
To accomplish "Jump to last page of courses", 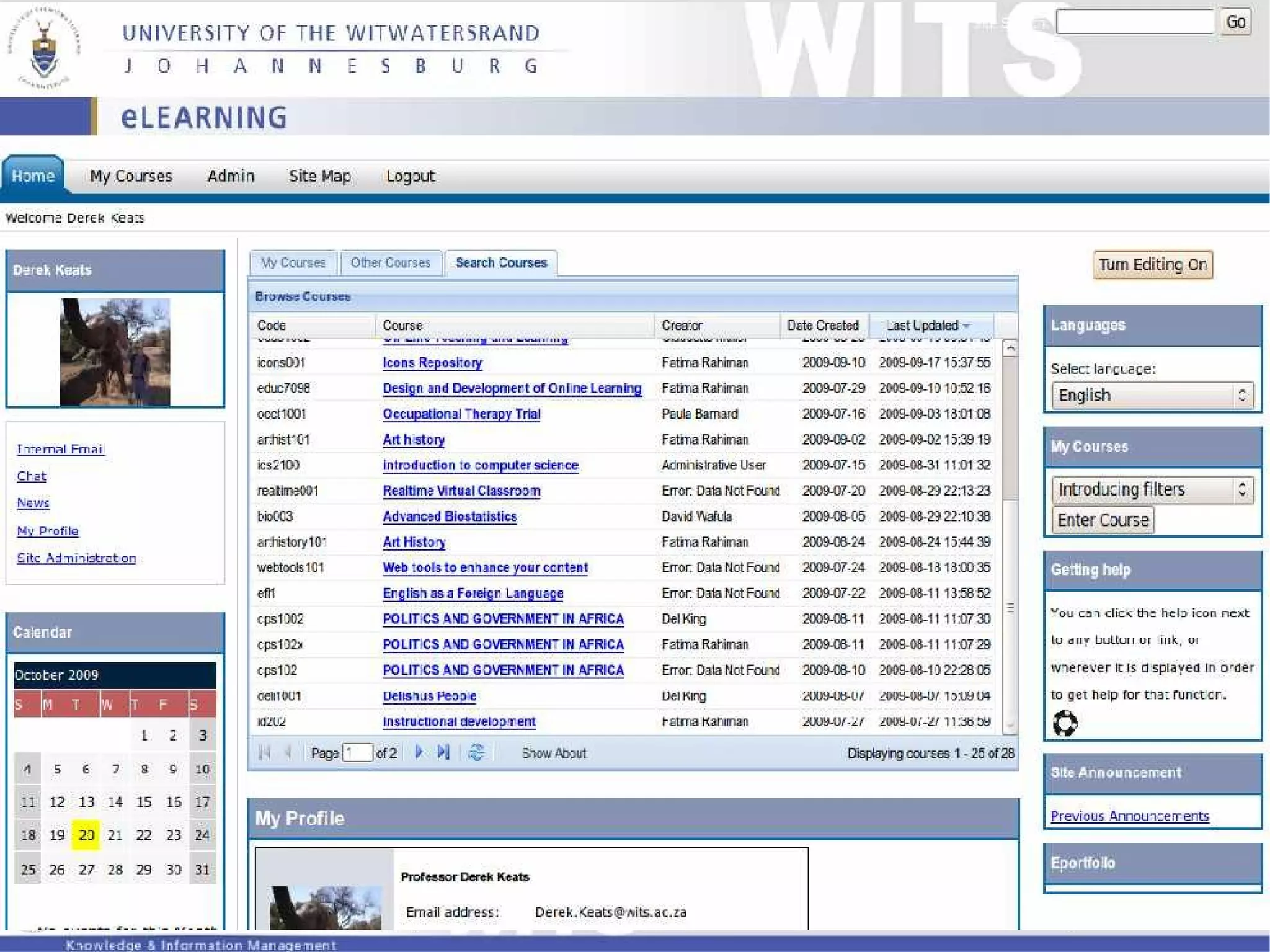I will point(443,752).
